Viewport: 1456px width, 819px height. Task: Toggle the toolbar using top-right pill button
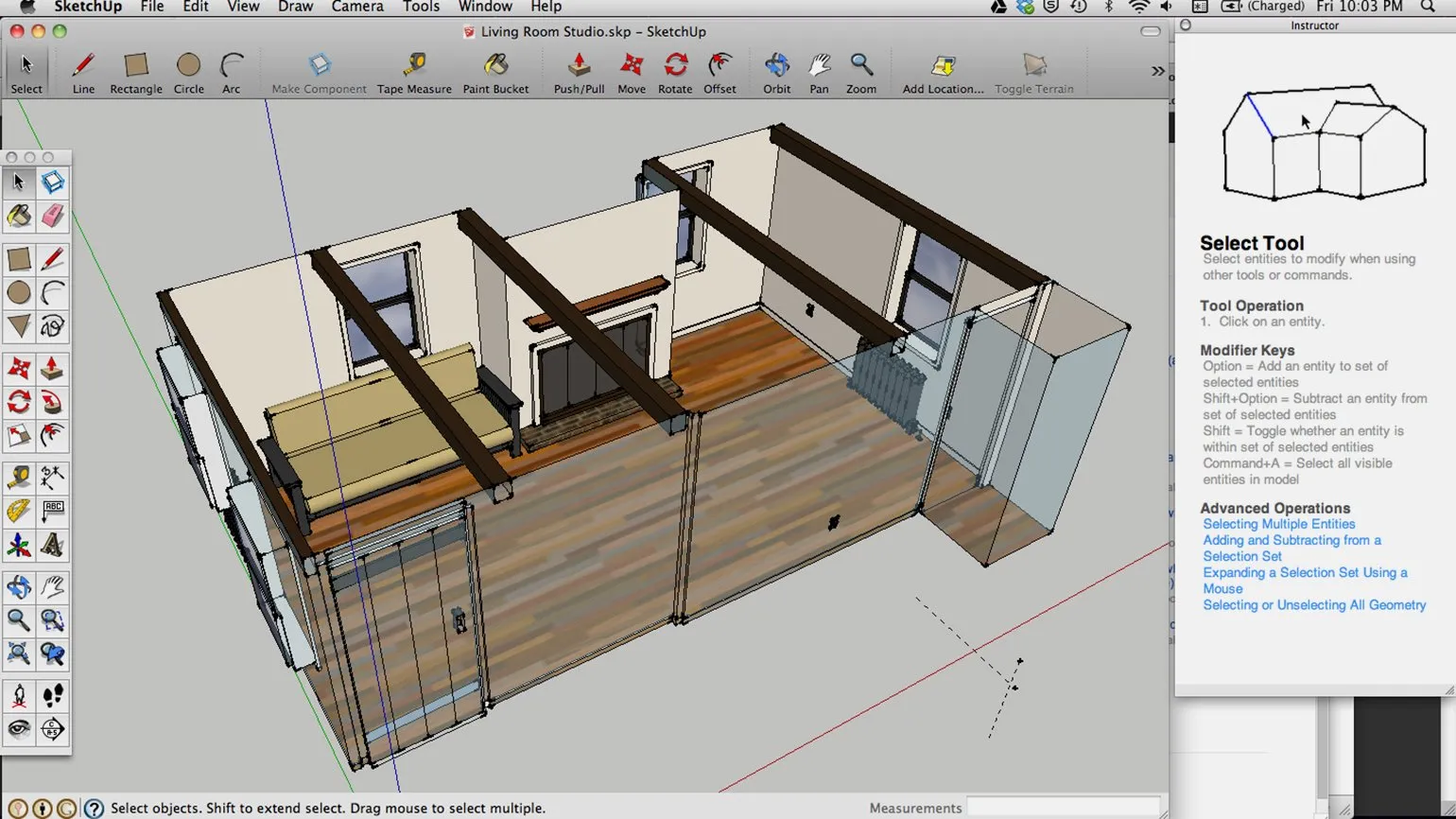pyautogui.click(x=1151, y=31)
